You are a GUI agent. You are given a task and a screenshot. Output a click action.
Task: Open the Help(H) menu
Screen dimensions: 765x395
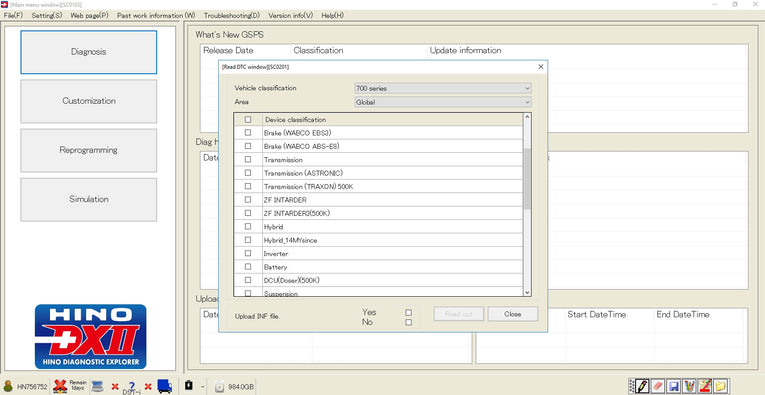[333, 15]
